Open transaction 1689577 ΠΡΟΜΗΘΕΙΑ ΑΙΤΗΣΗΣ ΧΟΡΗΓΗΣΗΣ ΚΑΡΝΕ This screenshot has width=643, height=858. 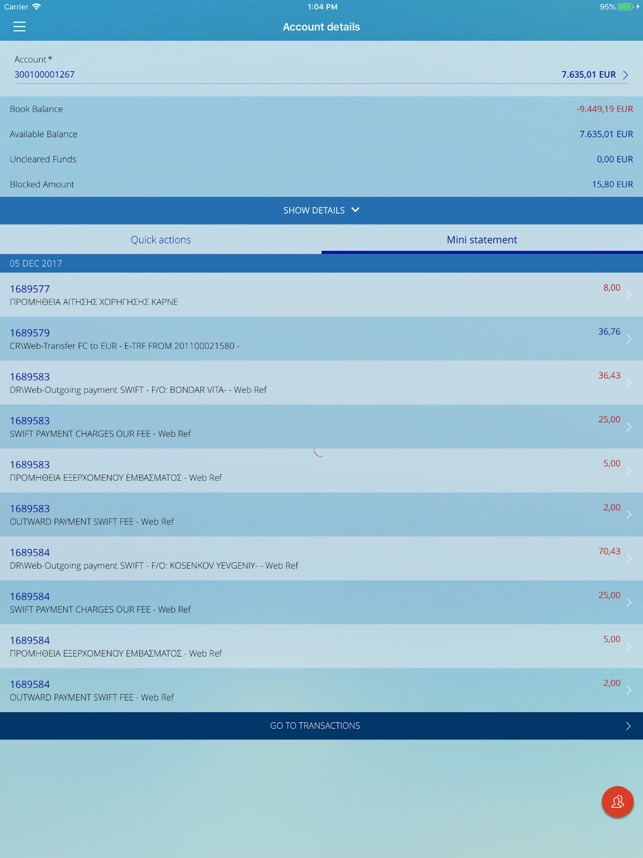click(x=321, y=295)
